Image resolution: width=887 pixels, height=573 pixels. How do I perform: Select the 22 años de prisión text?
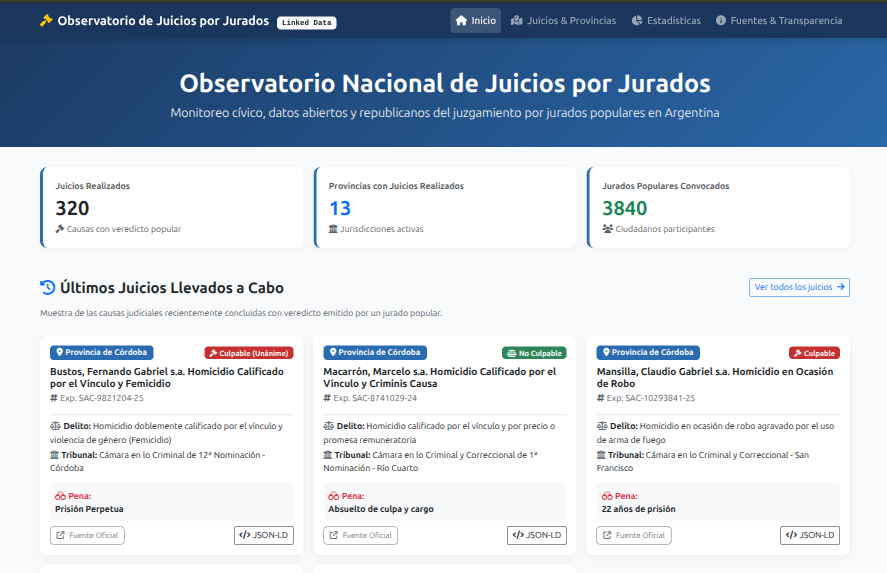coord(639,509)
